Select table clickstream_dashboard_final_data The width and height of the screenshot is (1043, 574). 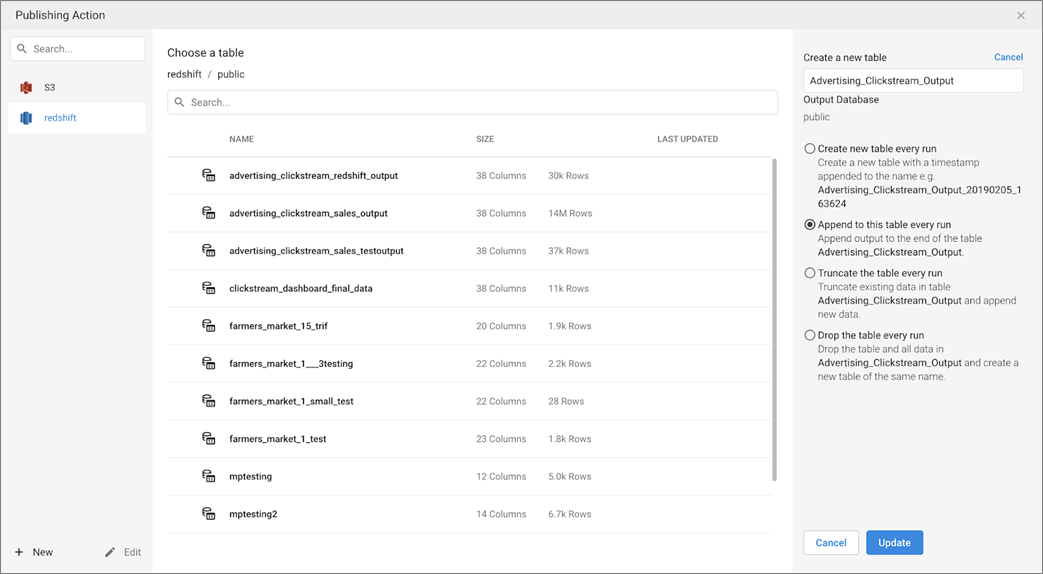point(301,288)
